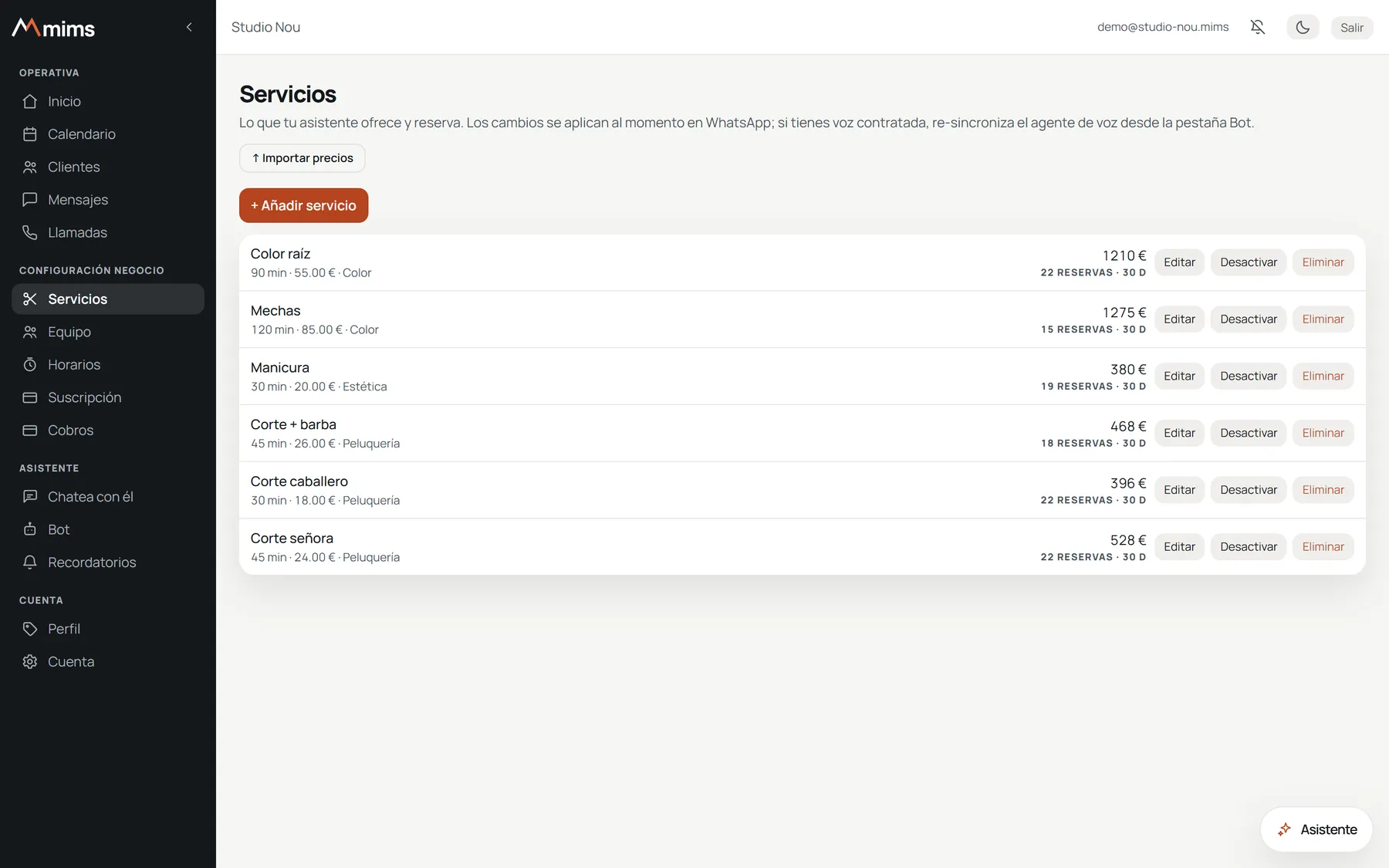Deactivate the Corte + barba service
The width and height of the screenshot is (1389, 868).
tap(1249, 433)
